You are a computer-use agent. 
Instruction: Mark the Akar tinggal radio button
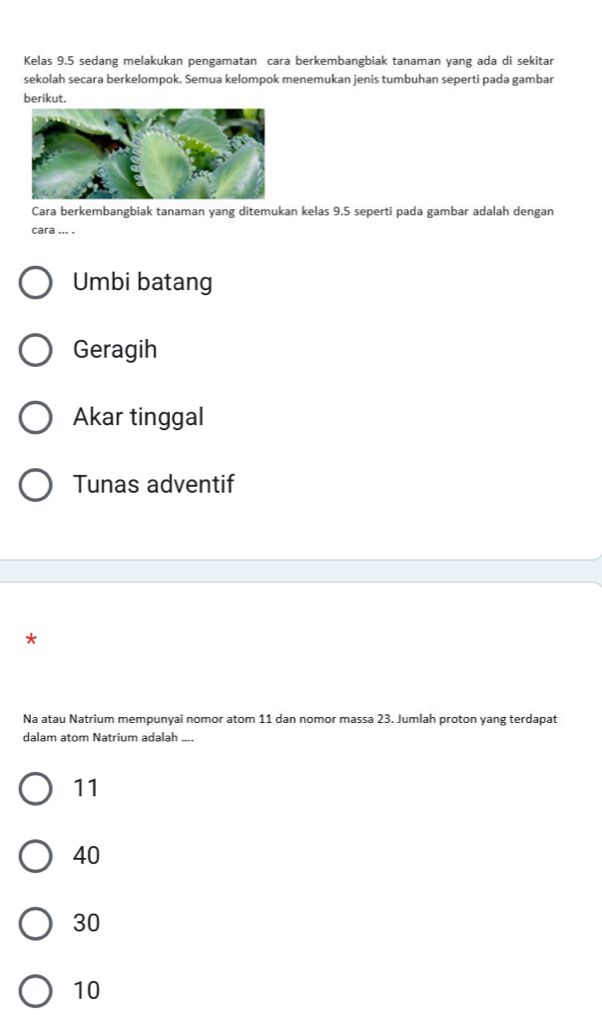coord(36,418)
